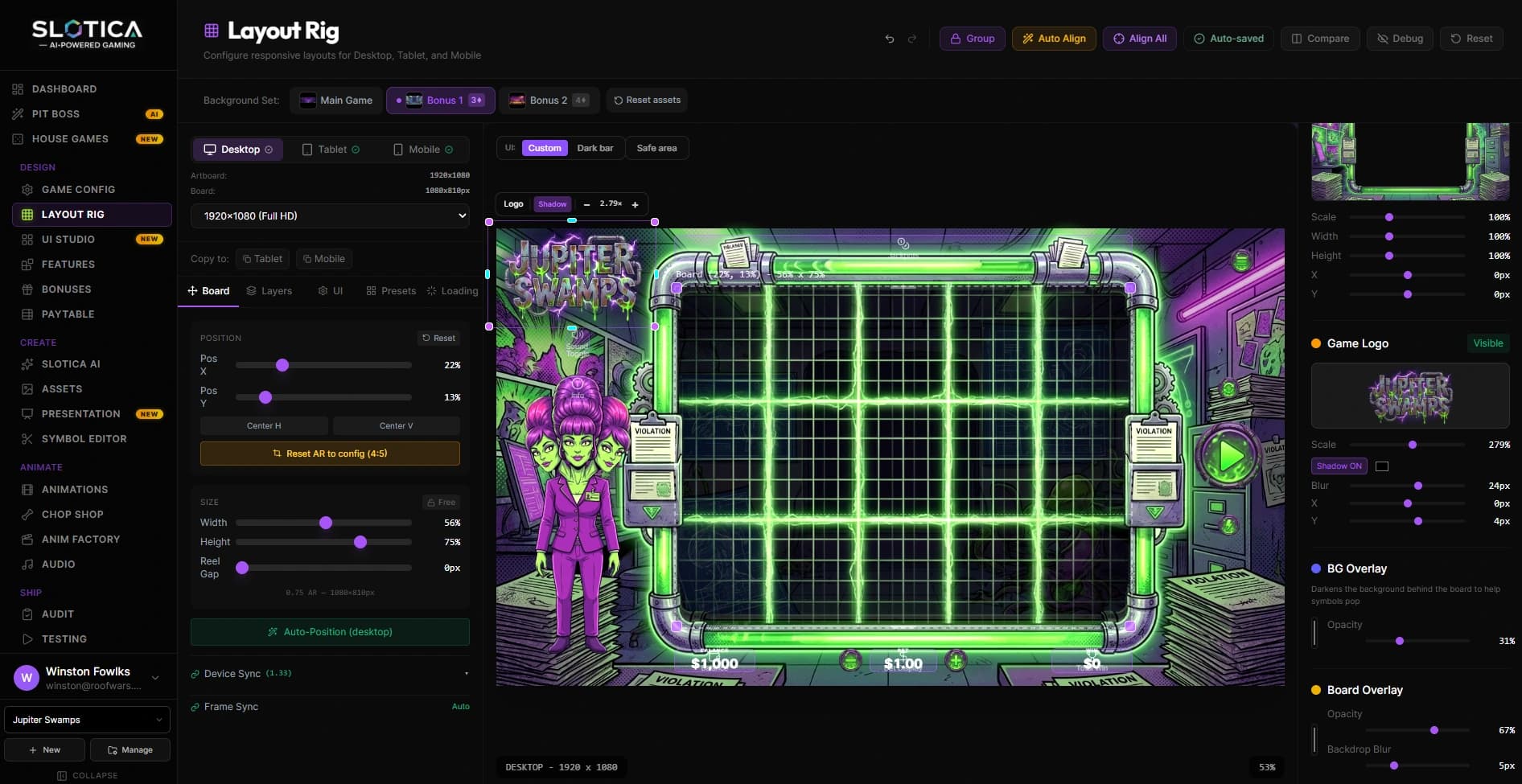Expand the Winston Fowlks user menu
This screenshot has width=1522, height=784.
pyautogui.click(x=87, y=678)
